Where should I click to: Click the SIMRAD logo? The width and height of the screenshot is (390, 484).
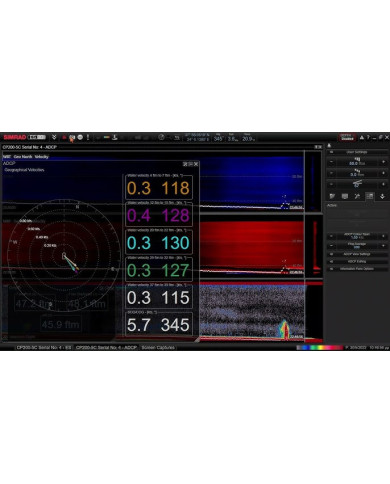(14, 137)
